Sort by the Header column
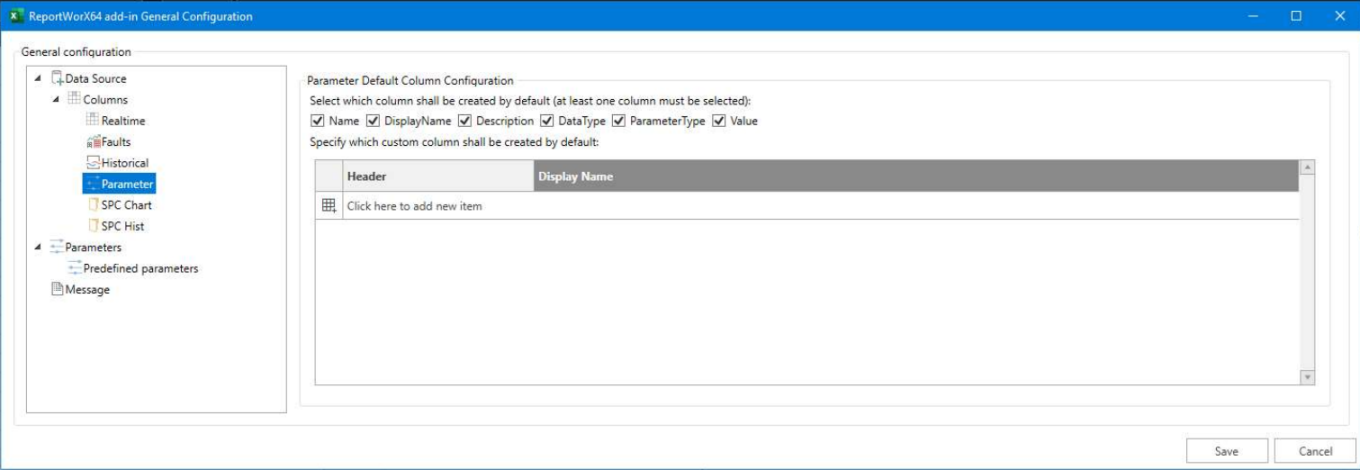Screen dimensions: 1360x470 (x=438, y=176)
